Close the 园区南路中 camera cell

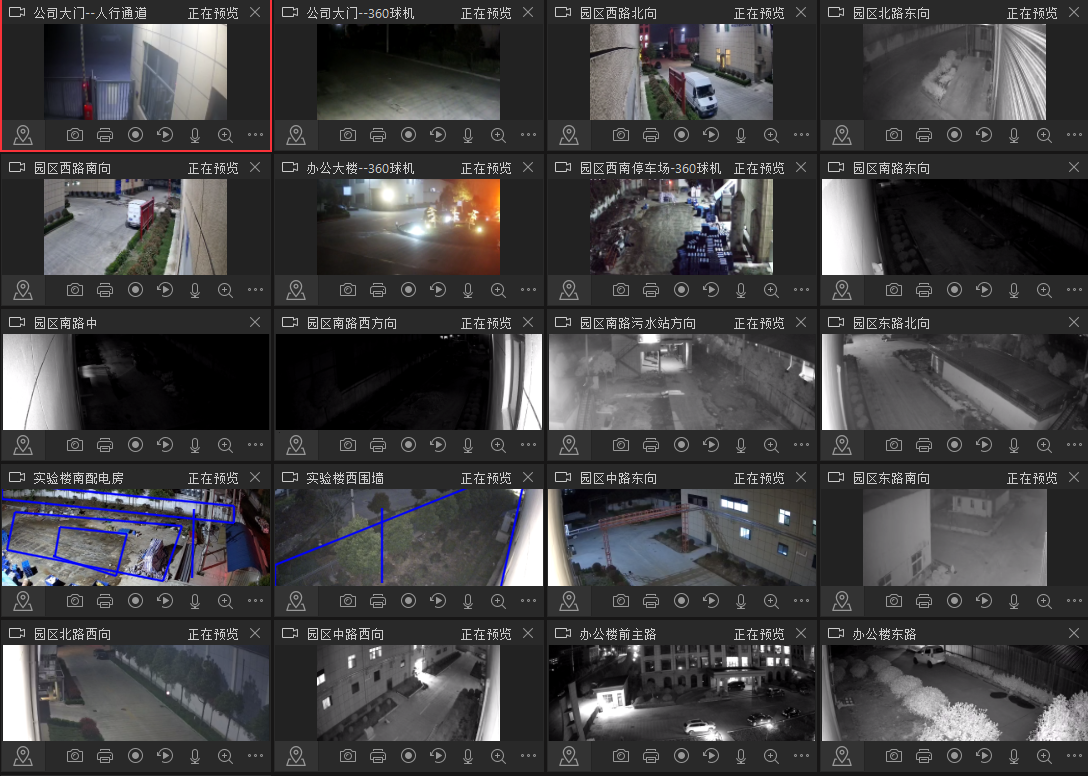(255, 322)
